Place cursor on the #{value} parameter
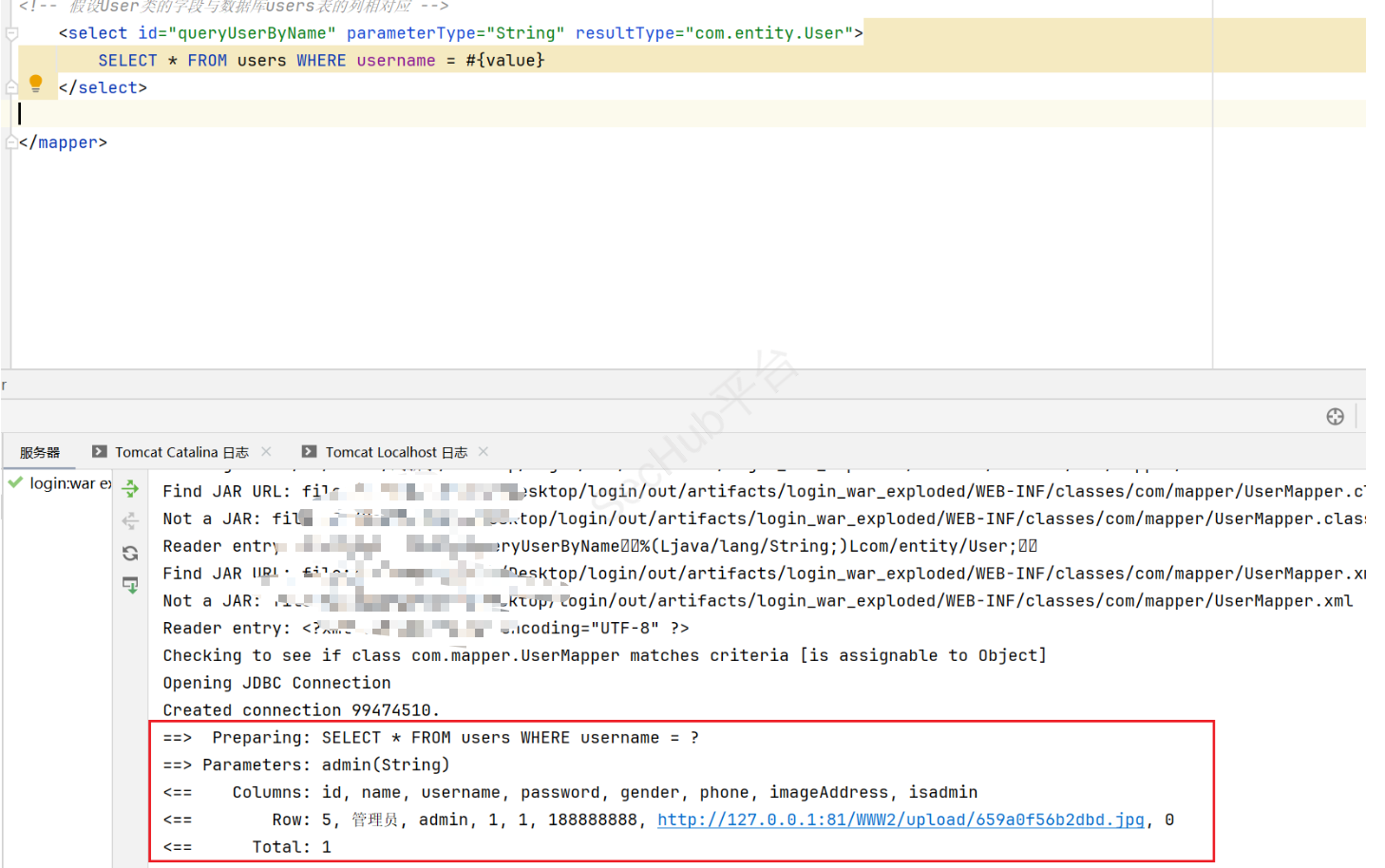The height and width of the screenshot is (868, 1385). click(504, 61)
